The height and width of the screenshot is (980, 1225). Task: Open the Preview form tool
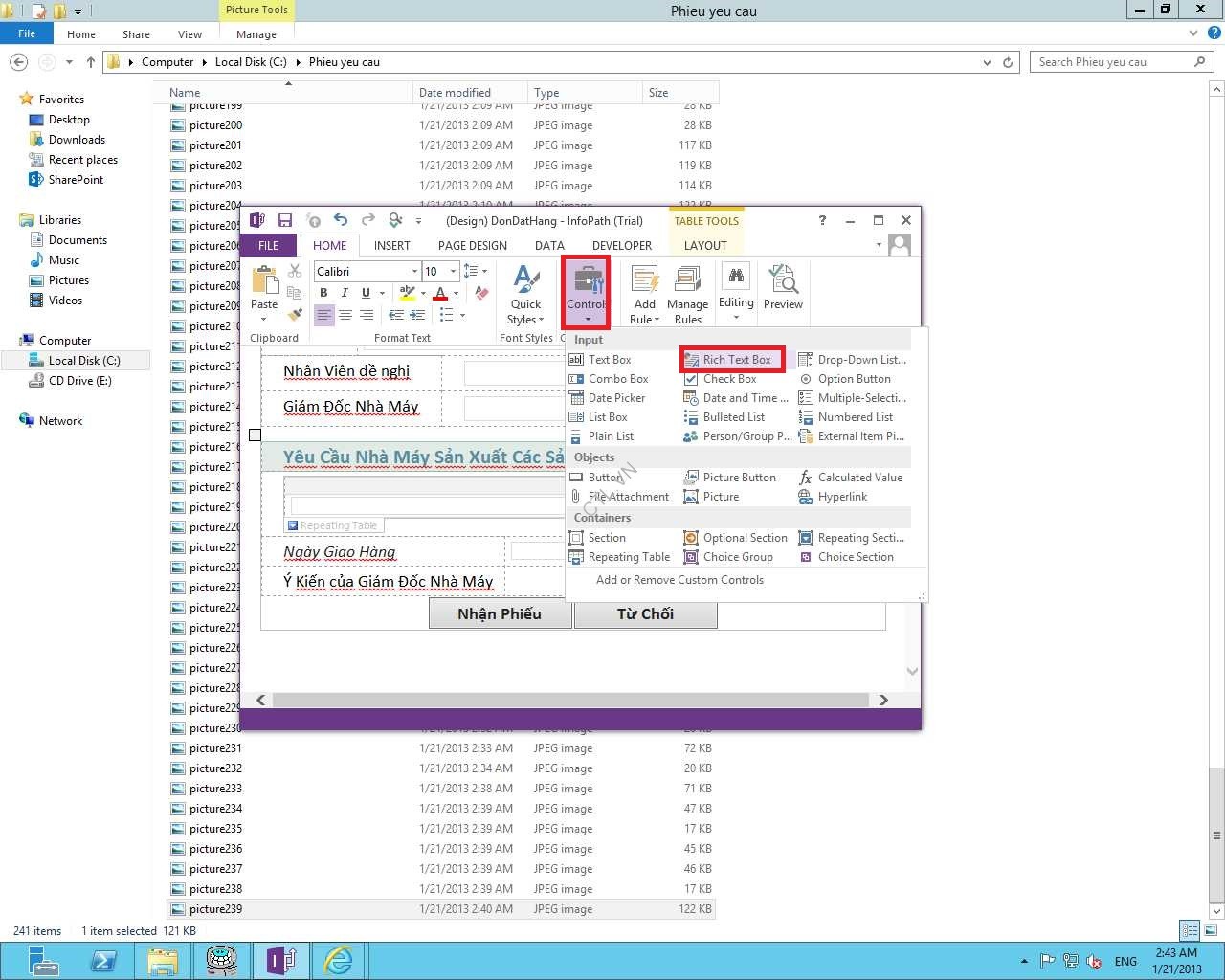pos(783,288)
